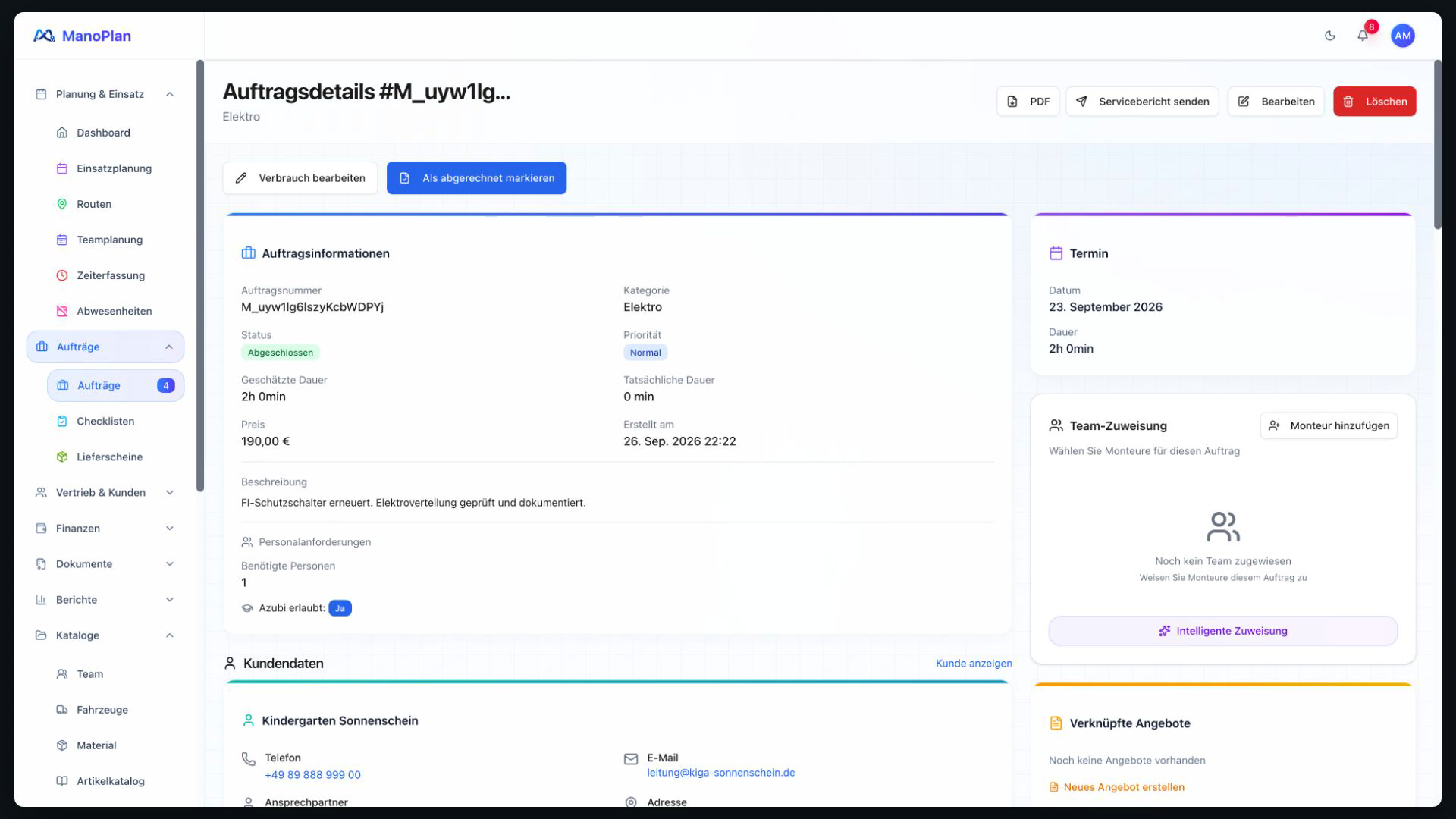Screen dimensions: 1456x819
Task: Edit the order with Bearbeiten
Action: [x=1276, y=102]
